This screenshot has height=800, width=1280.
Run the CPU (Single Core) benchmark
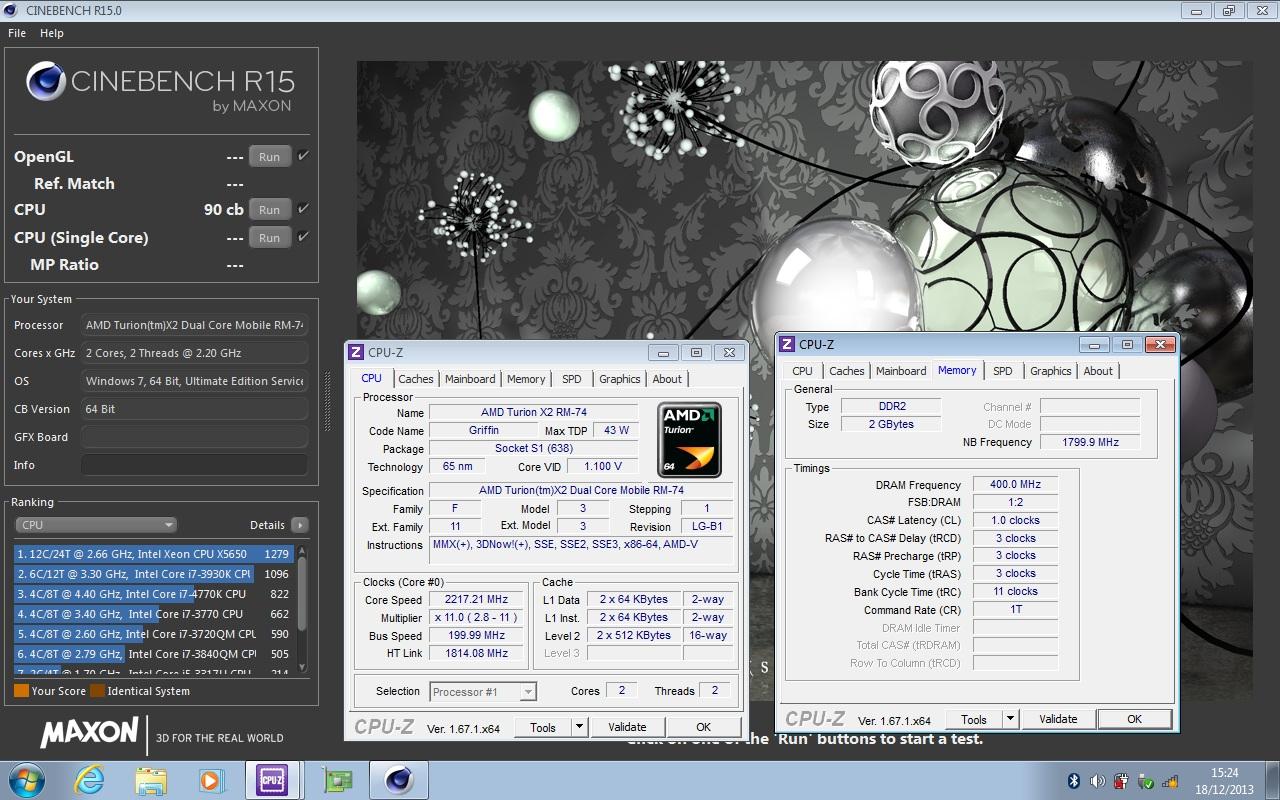[270, 238]
